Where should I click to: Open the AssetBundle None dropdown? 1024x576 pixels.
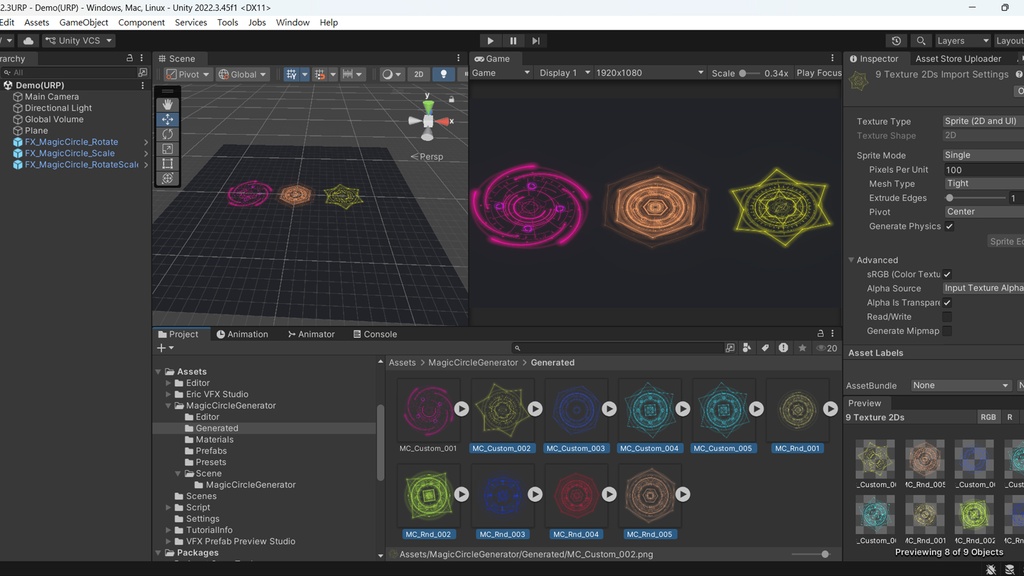click(x=961, y=386)
